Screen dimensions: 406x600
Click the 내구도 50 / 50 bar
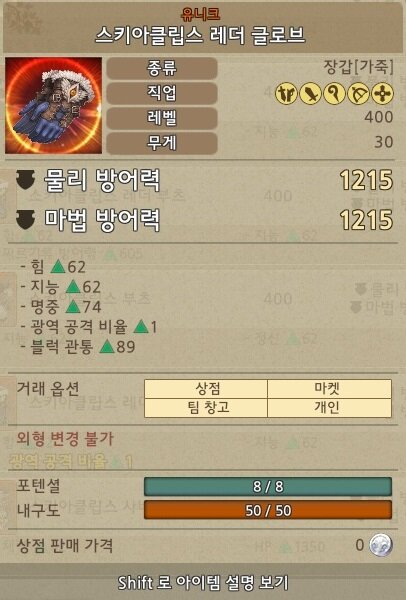point(268,510)
